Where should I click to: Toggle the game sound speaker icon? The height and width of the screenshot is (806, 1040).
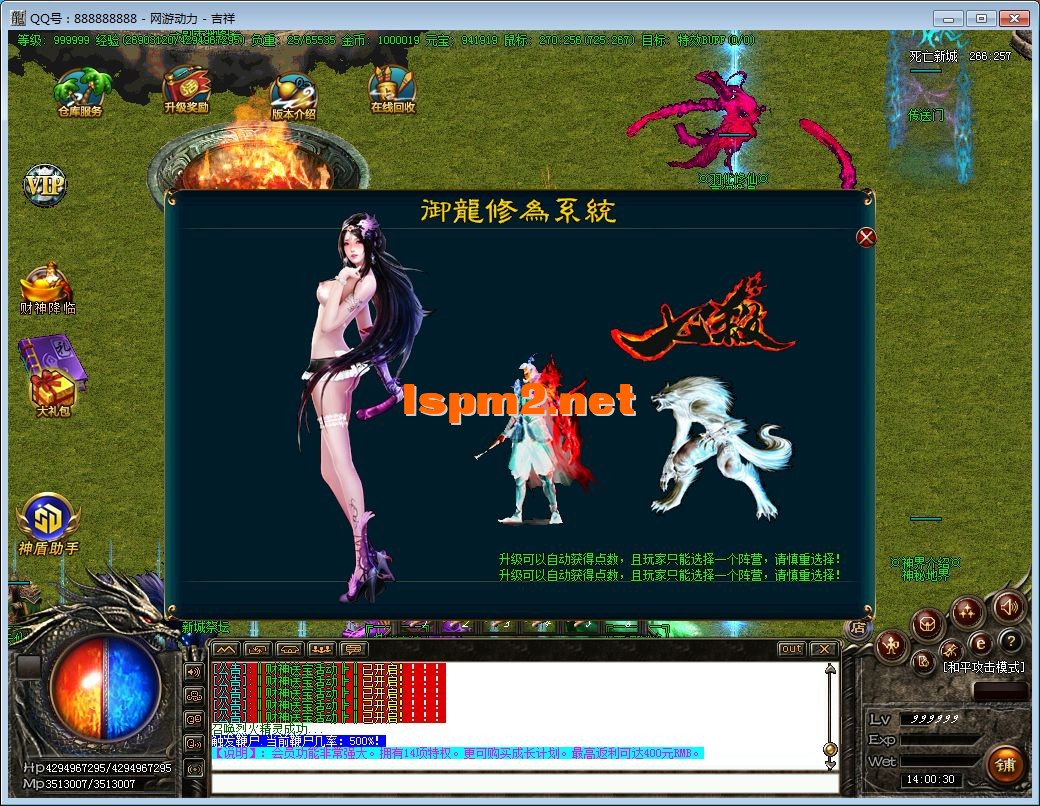pyautogui.click(x=1008, y=606)
